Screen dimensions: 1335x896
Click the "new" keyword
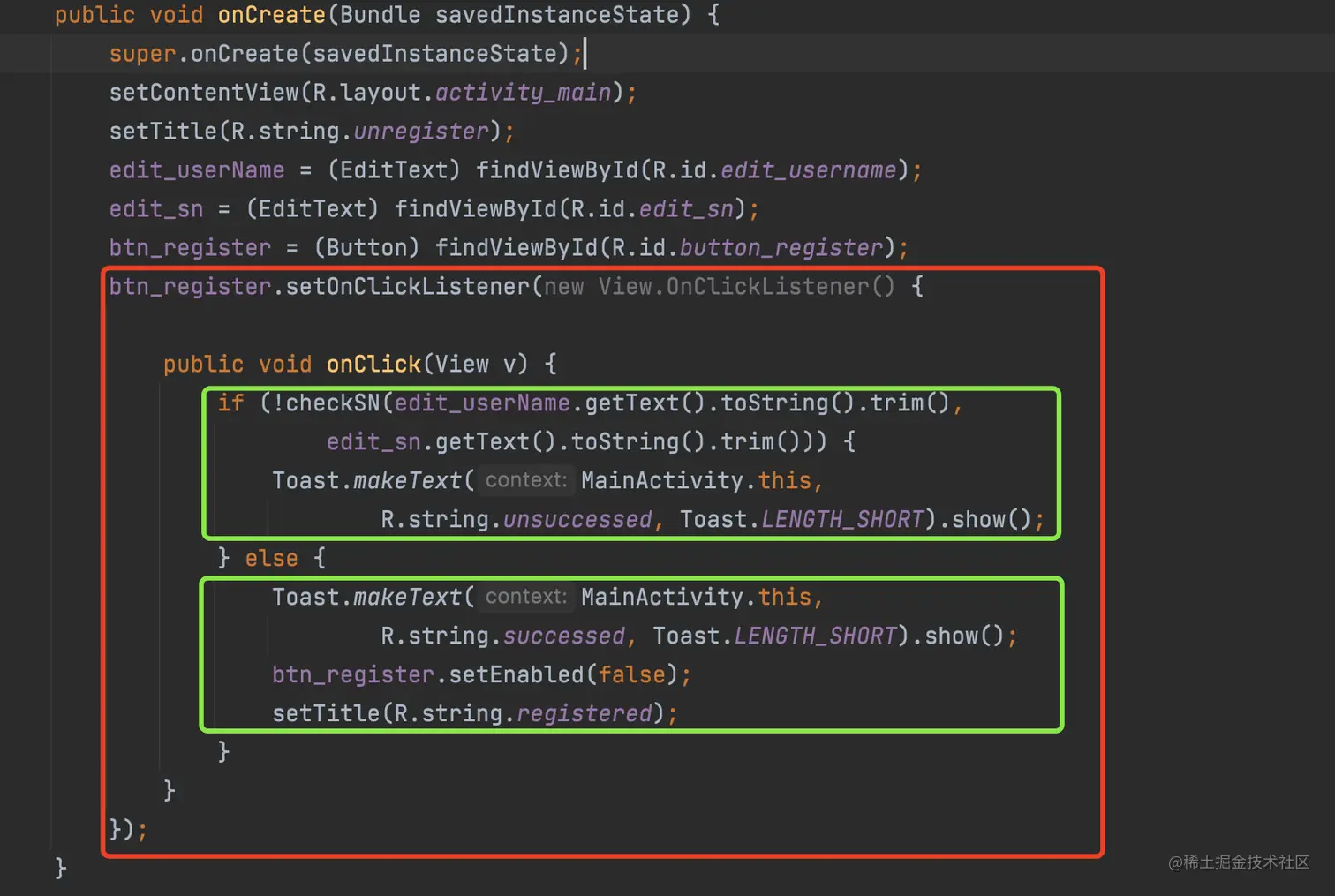[564, 287]
